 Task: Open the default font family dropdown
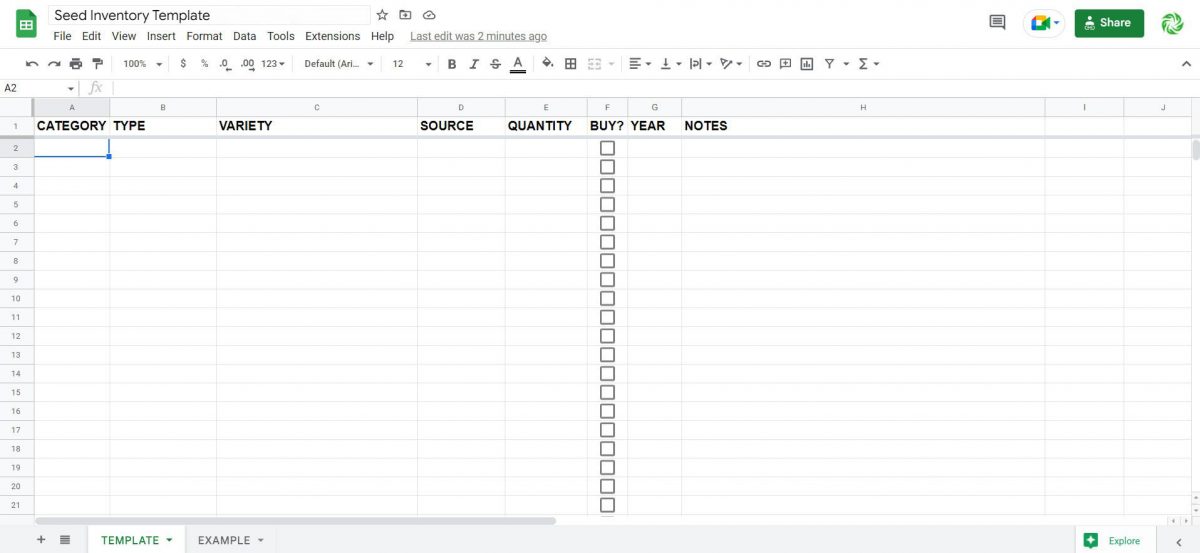click(x=339, y=64)
